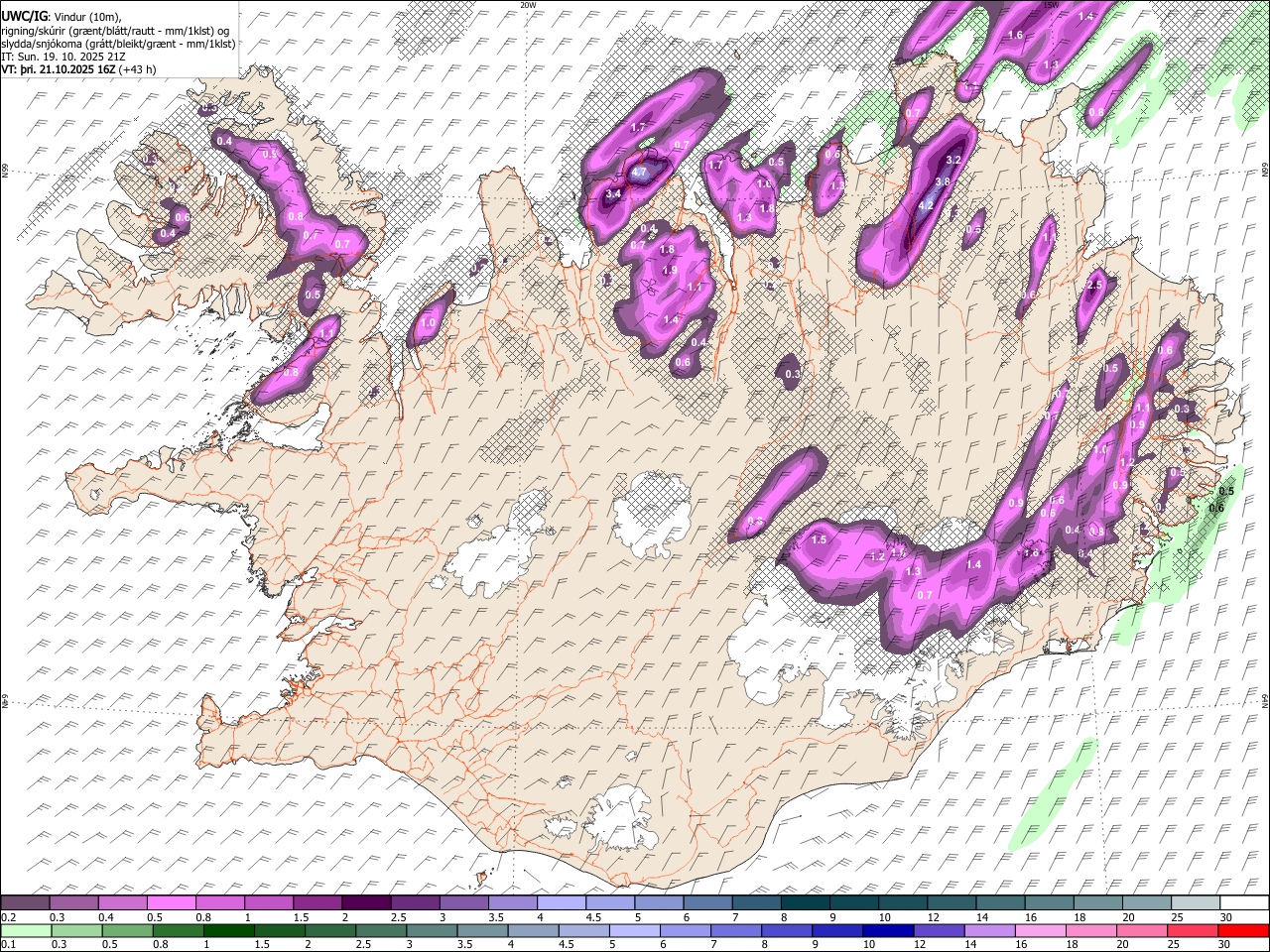1270x952 pixels.
Task: Select the deep purple swatch right of upper-scale '2'
Action: pos(366,903)
